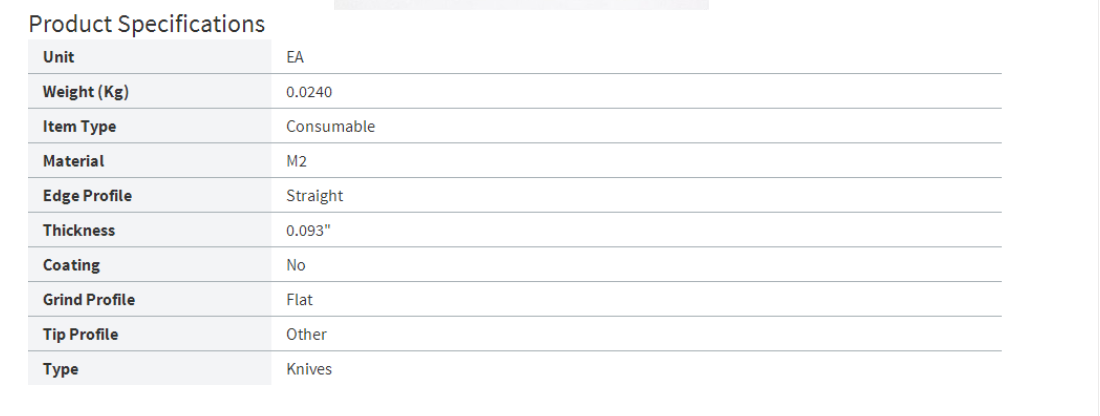Click the No coating value
This screenshot has width=1100, height=416.
pos(296,265)
